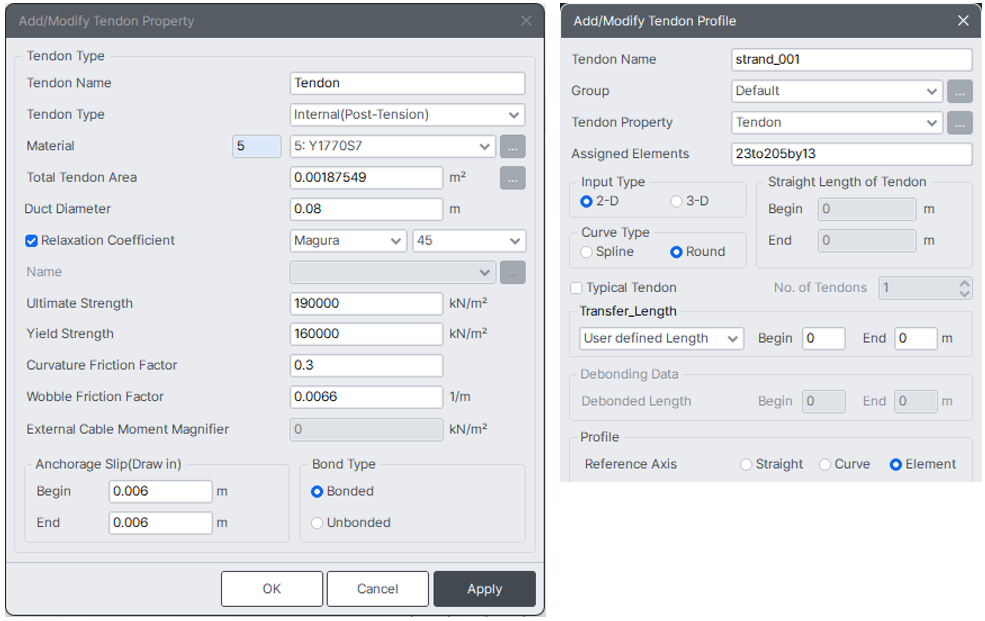Choose 3-D input type
Viewport: 985px width, 621px height.
coord(676,201)
